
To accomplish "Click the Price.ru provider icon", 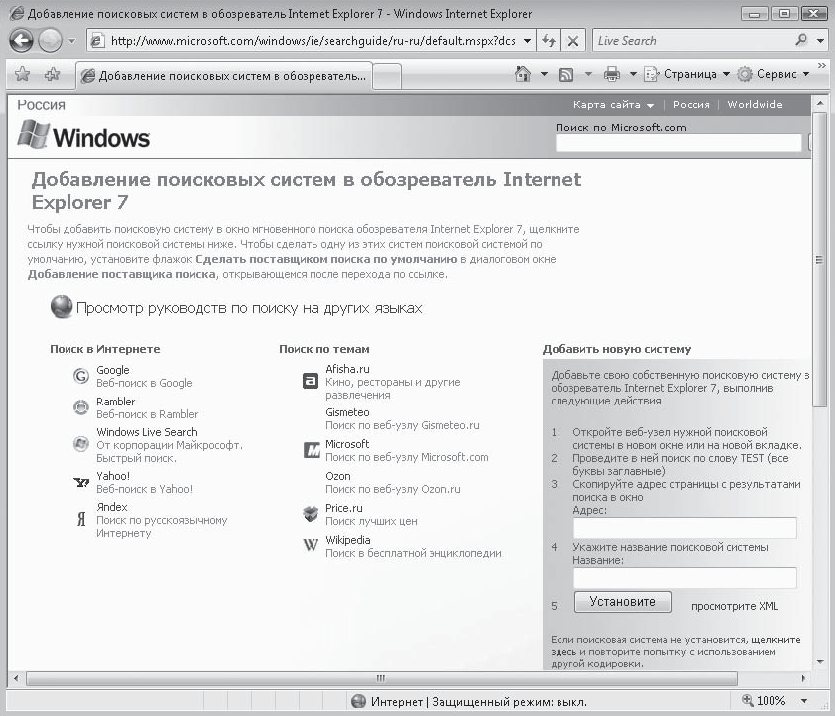I will pos(310,514).
